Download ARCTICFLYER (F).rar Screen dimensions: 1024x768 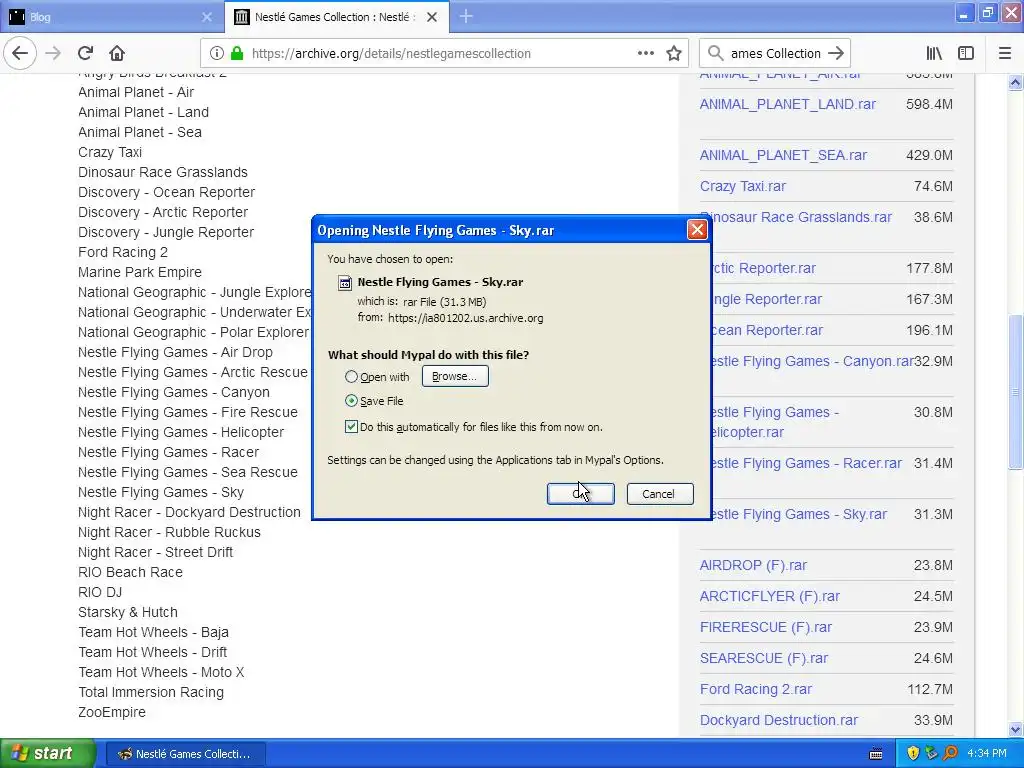[769, 596]
